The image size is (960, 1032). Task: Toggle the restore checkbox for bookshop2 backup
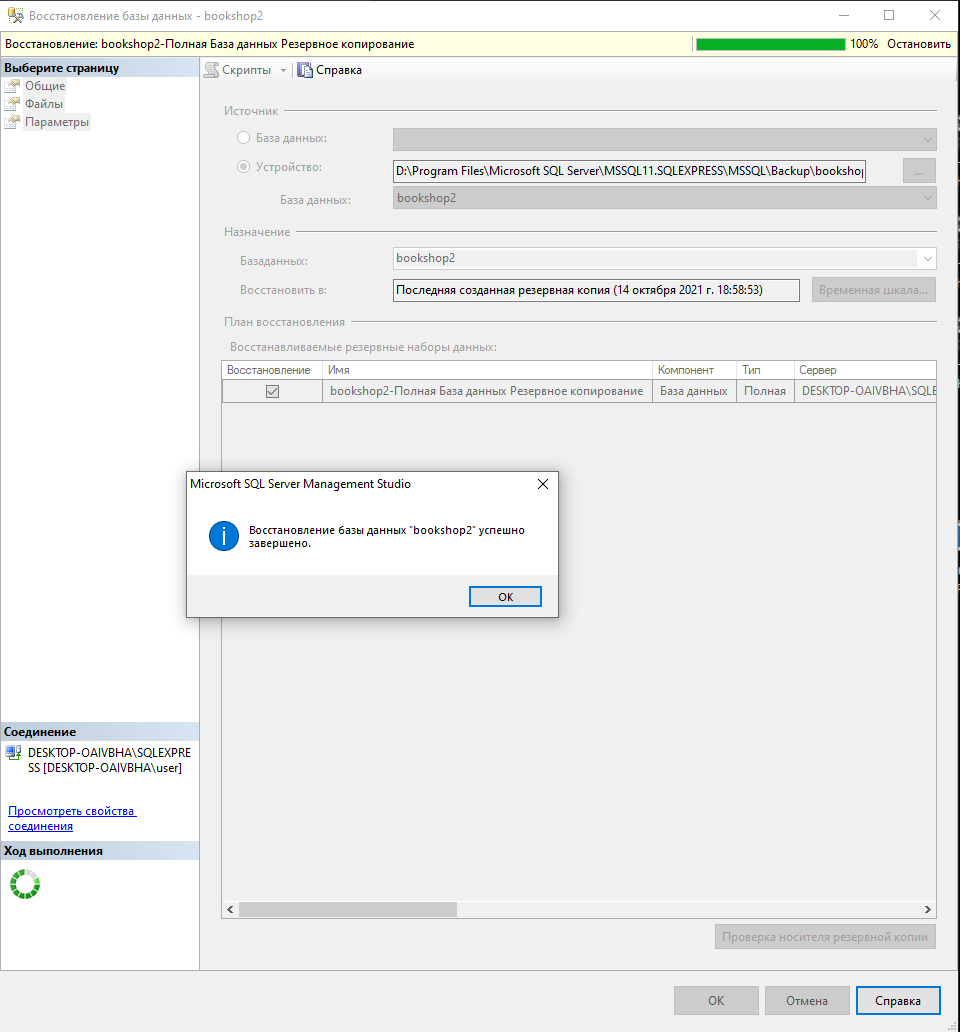pyautogui.click(x=272, y=392)
